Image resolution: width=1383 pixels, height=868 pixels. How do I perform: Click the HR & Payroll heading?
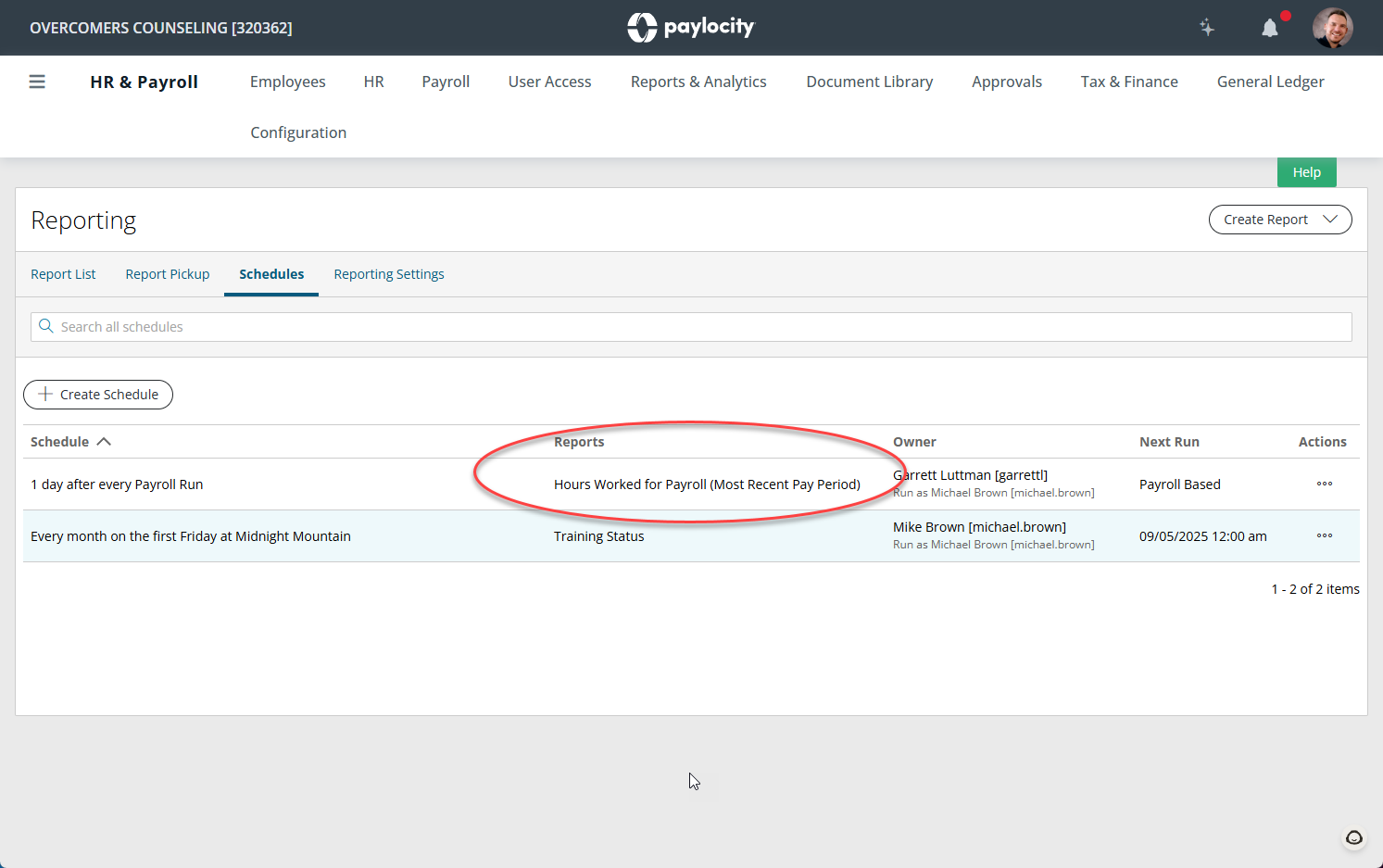[x=144, y=82]
